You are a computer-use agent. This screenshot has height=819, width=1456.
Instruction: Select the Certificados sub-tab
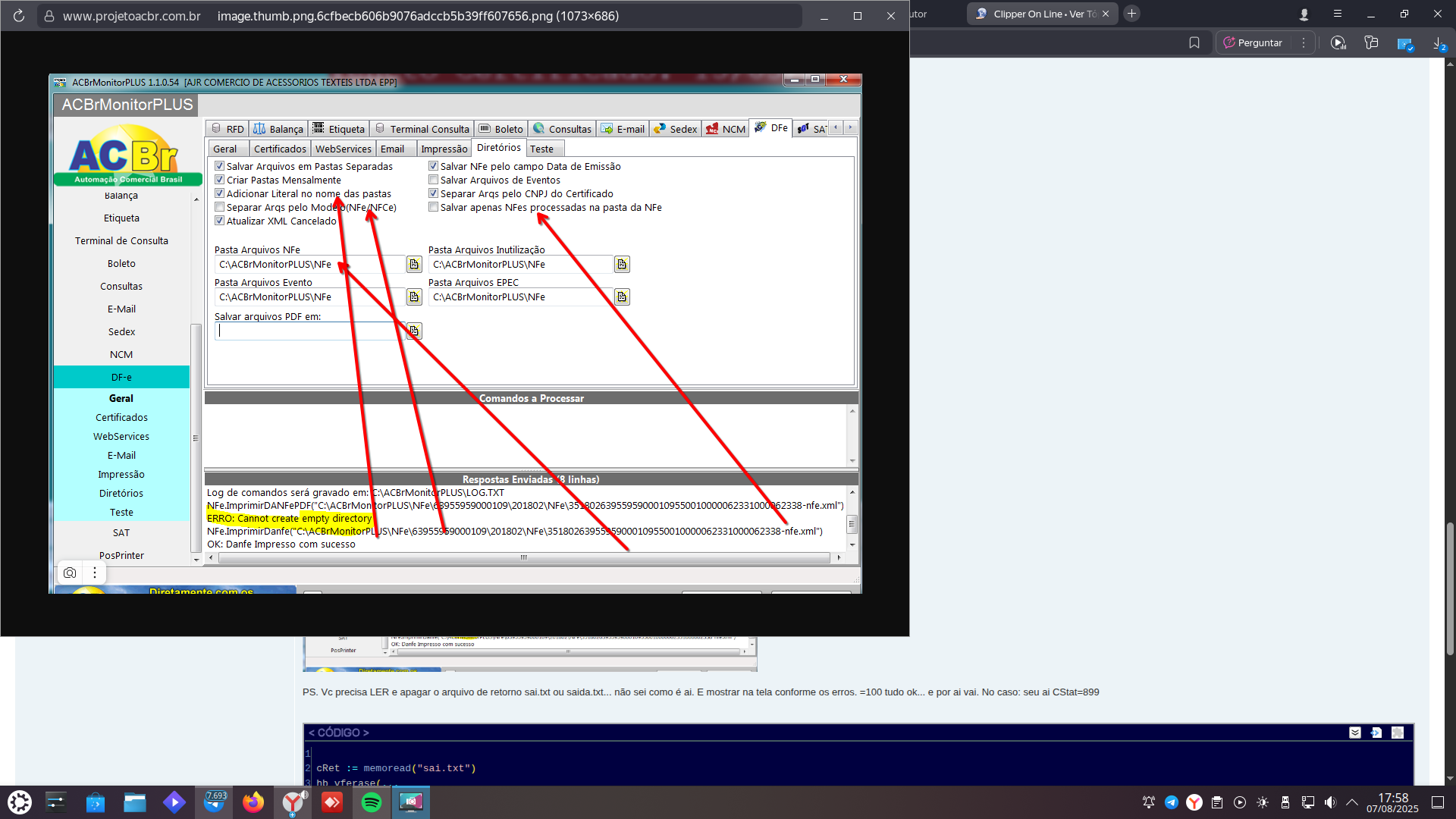pyautogui.click(x=280, y=149)
